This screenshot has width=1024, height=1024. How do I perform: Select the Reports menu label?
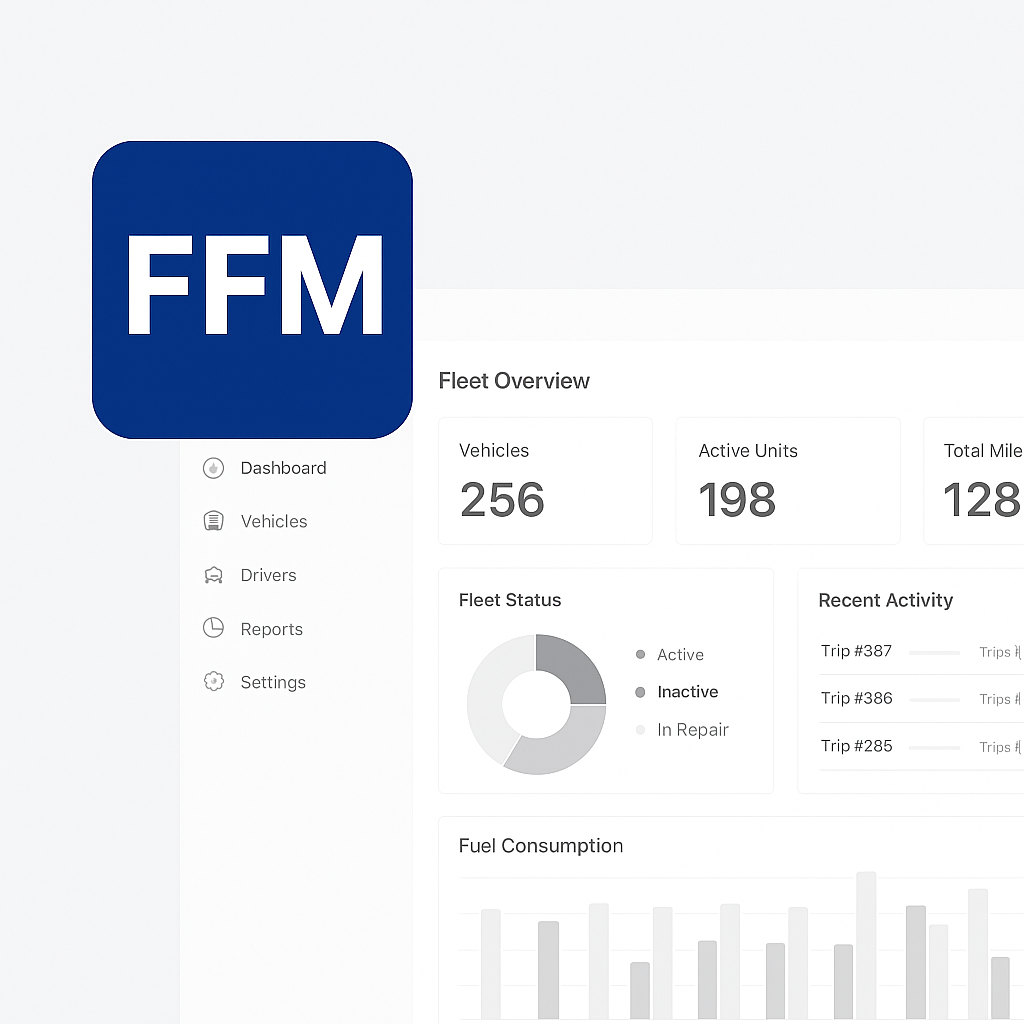(x=271, y=629)
